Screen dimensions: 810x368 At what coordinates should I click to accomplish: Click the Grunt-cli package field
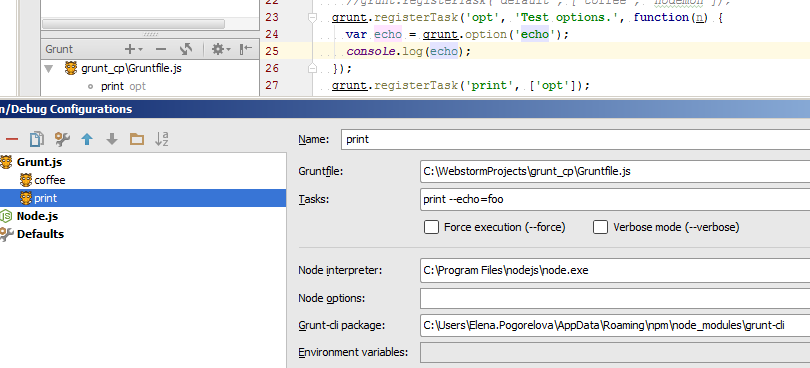[615, 325]
